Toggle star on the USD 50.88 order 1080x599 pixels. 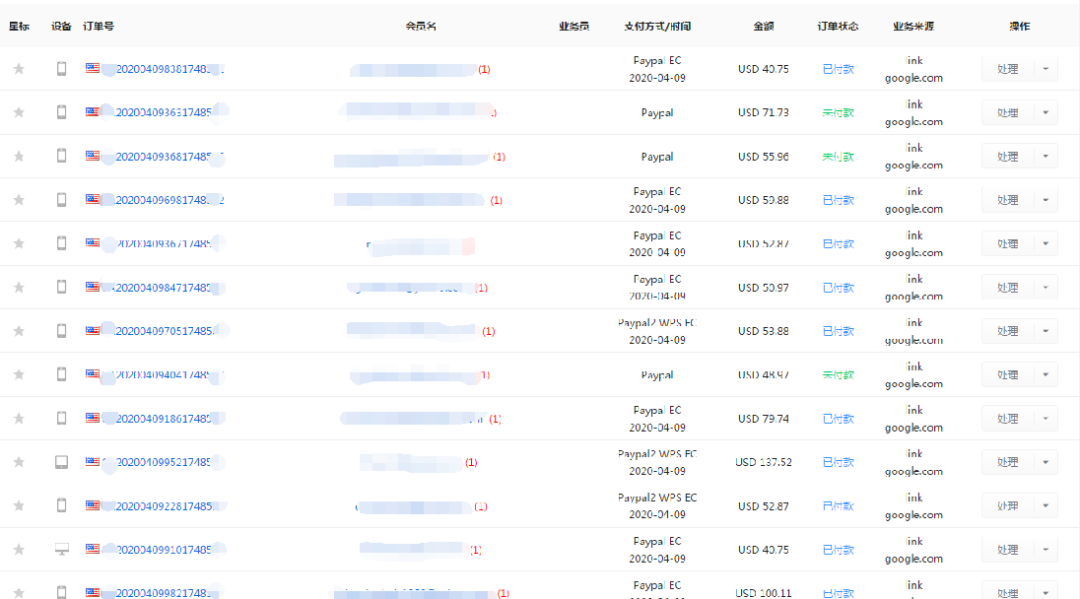18,200
